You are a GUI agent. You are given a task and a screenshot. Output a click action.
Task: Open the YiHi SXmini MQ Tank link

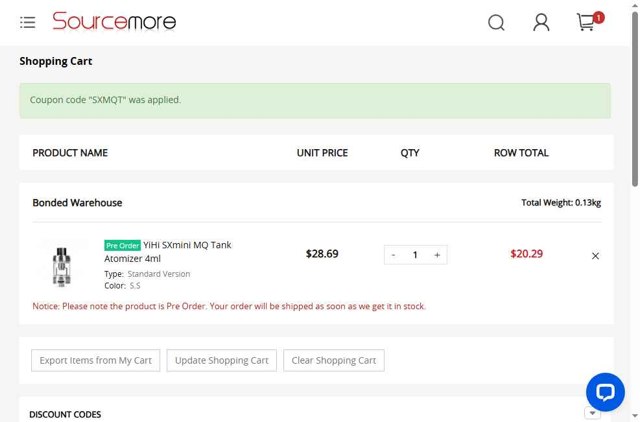[x=168, y=251]
